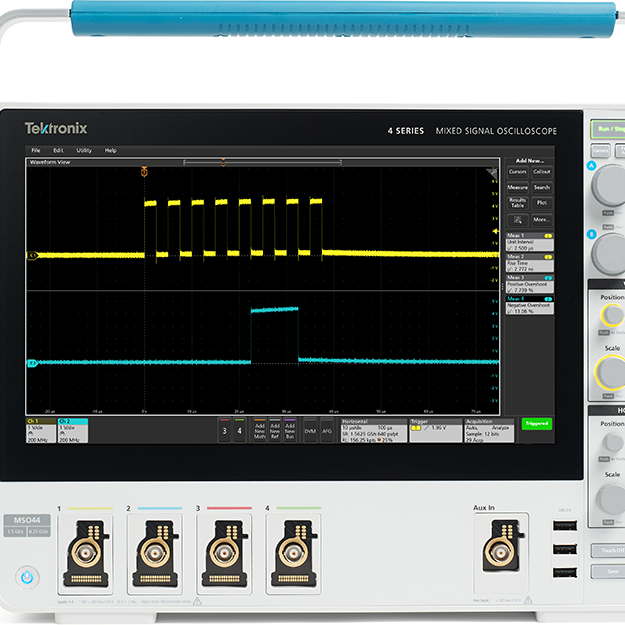Click the zoom box draw icon

(517, 220)
